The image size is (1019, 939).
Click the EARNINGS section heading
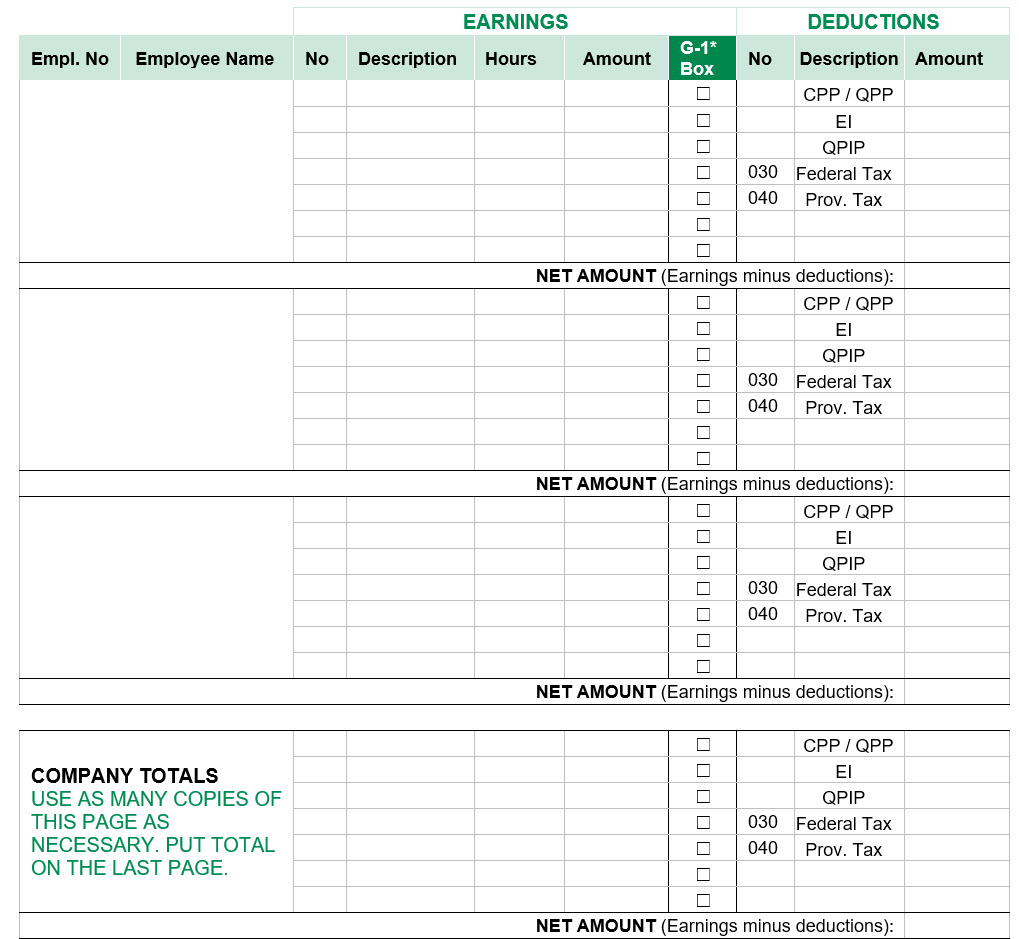515,22
